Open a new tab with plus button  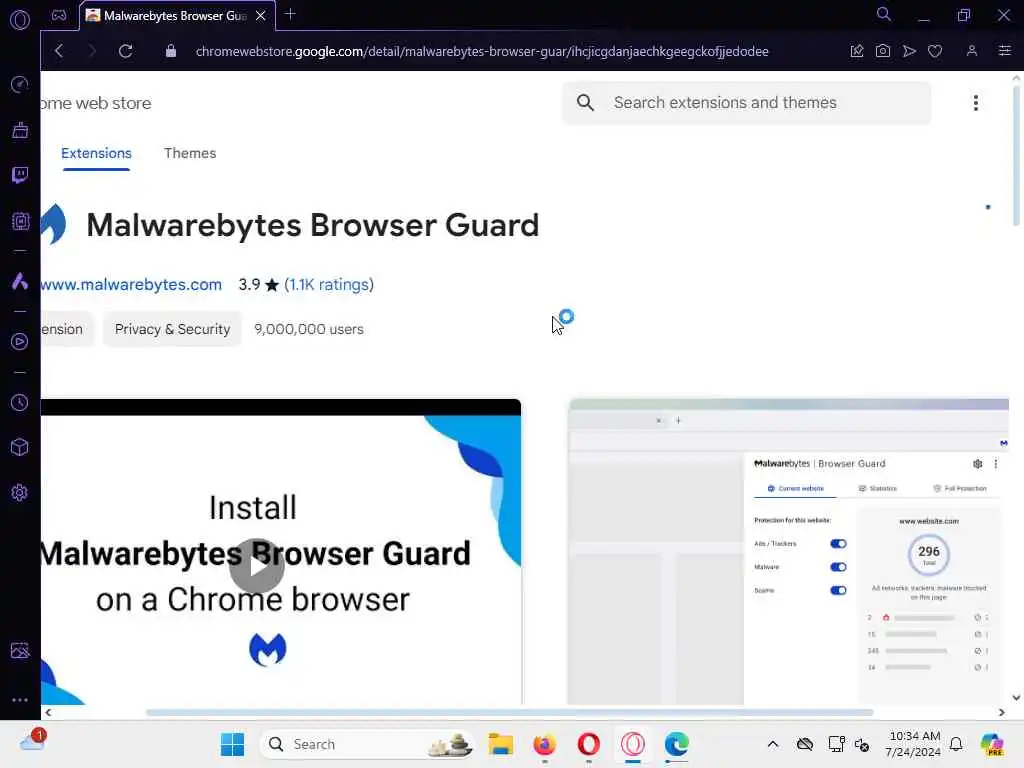(291, 14)
